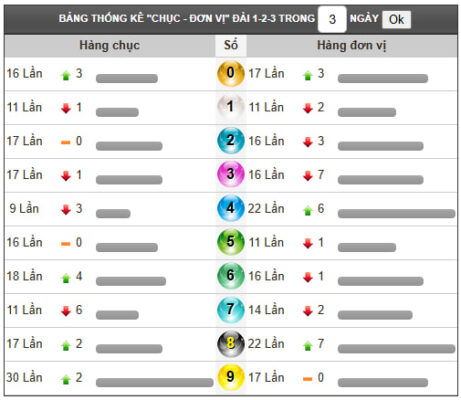Select the pink number 3 ball

tap(231, 175)
